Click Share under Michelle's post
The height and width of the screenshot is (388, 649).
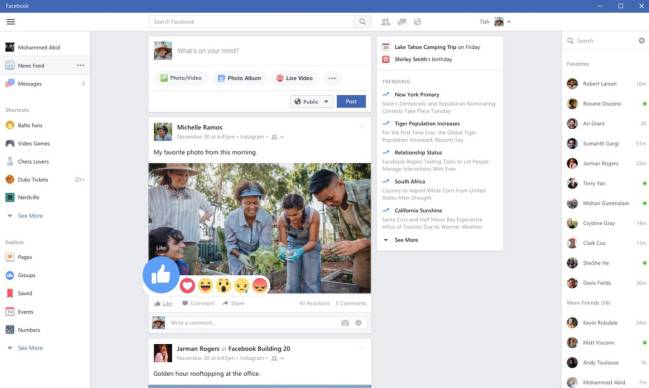[233, 303]
